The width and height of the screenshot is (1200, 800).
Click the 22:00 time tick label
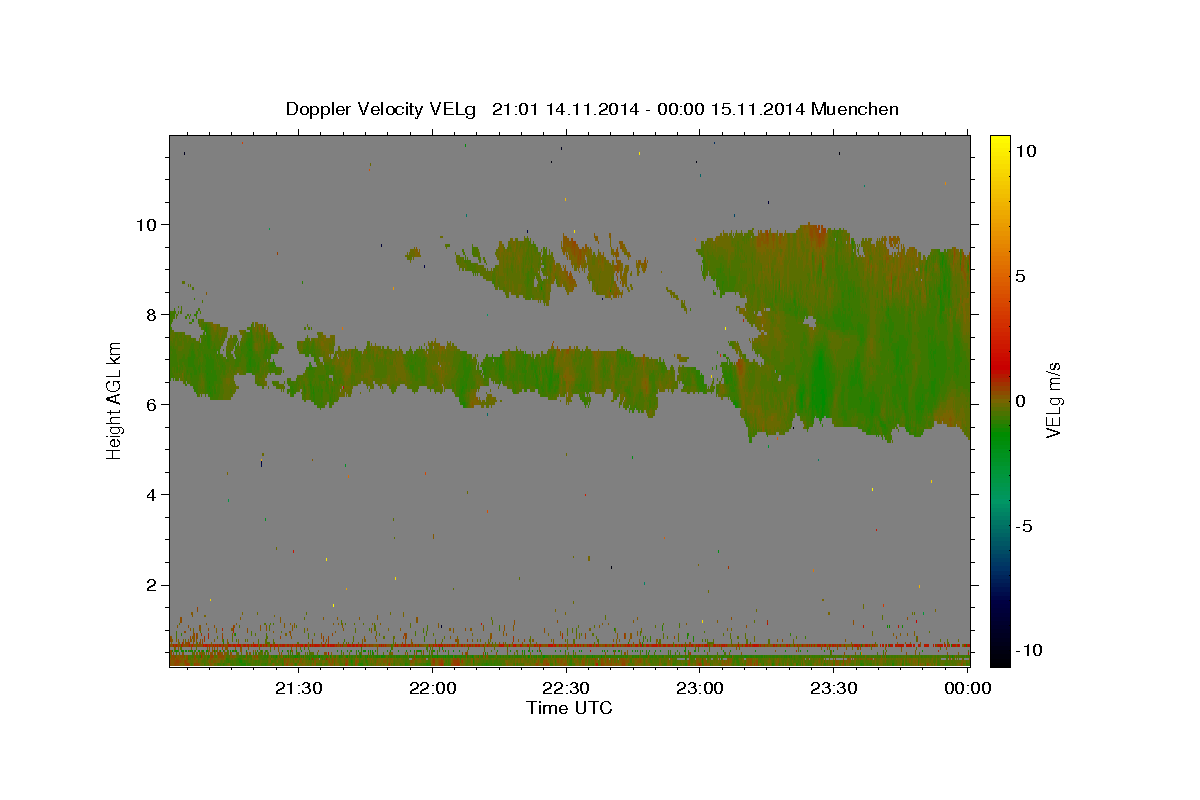pyautogui.click(x=433, y=688)
